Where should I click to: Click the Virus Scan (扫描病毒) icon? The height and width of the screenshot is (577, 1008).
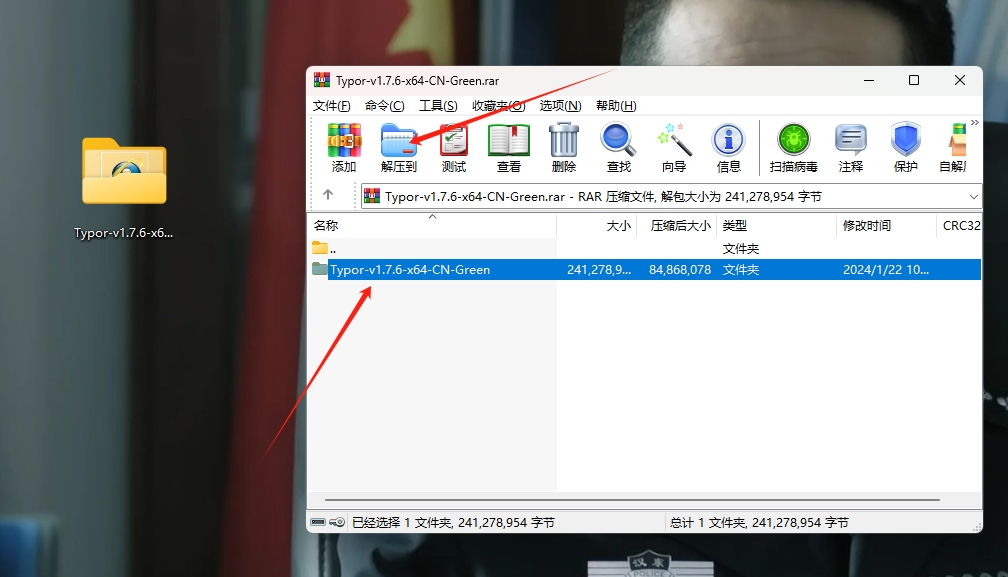click(794, 140)
